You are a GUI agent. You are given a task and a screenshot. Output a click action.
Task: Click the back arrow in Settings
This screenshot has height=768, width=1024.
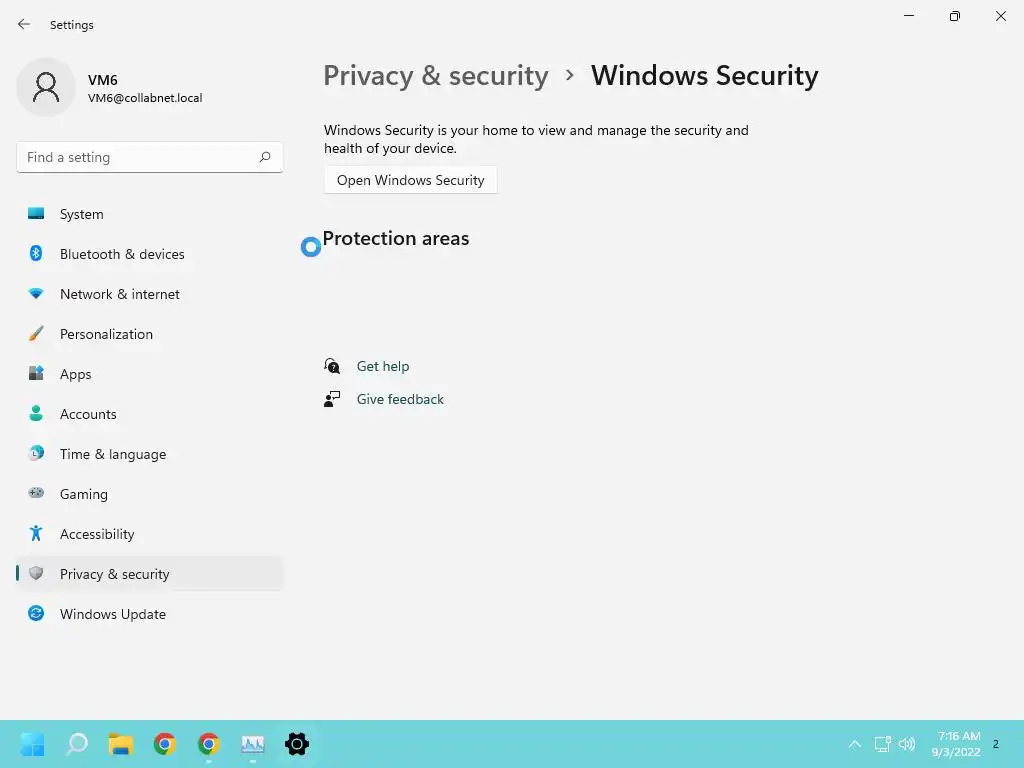[24, 24]
